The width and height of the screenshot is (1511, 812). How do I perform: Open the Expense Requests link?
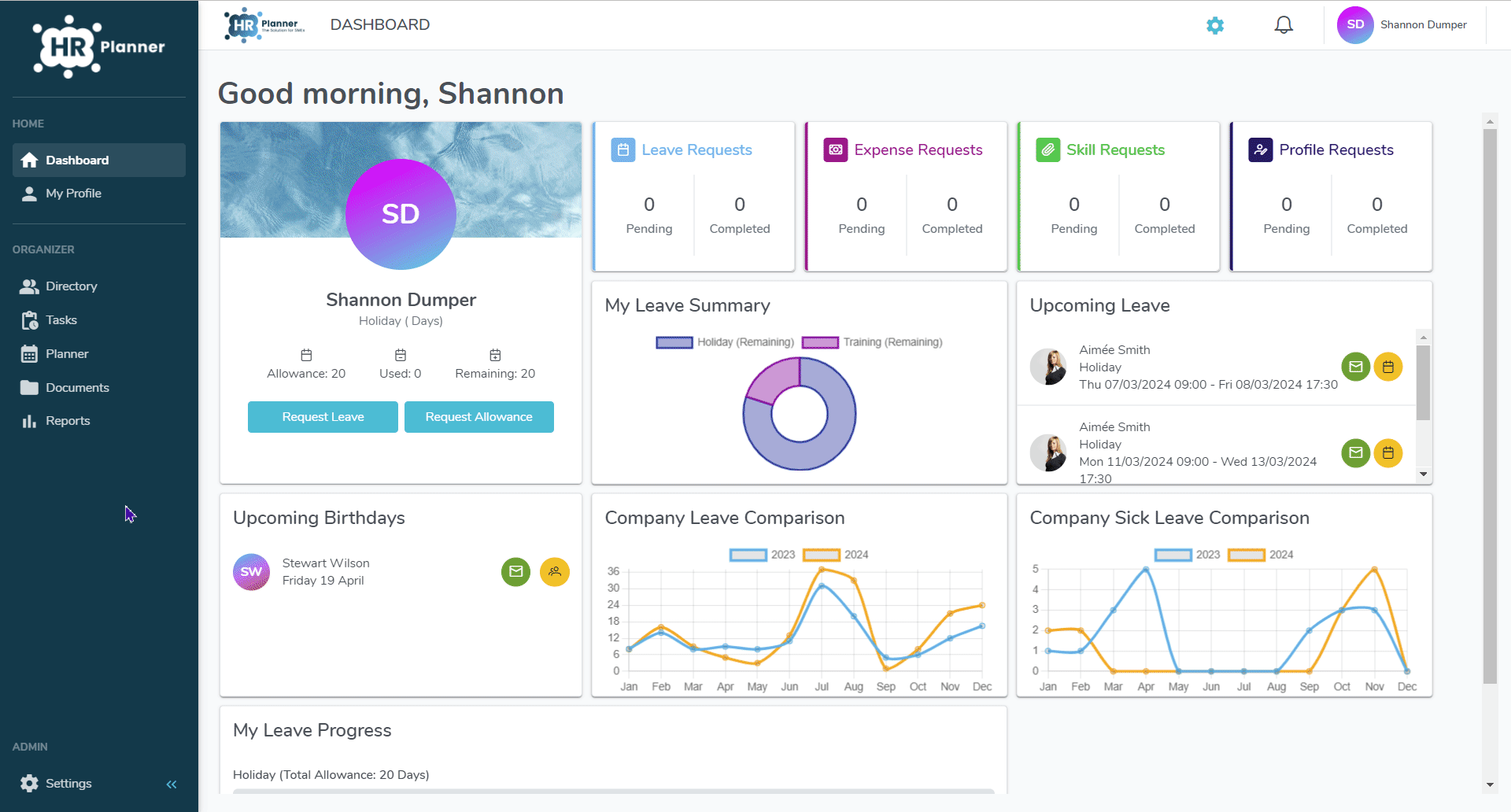point(918,149)
